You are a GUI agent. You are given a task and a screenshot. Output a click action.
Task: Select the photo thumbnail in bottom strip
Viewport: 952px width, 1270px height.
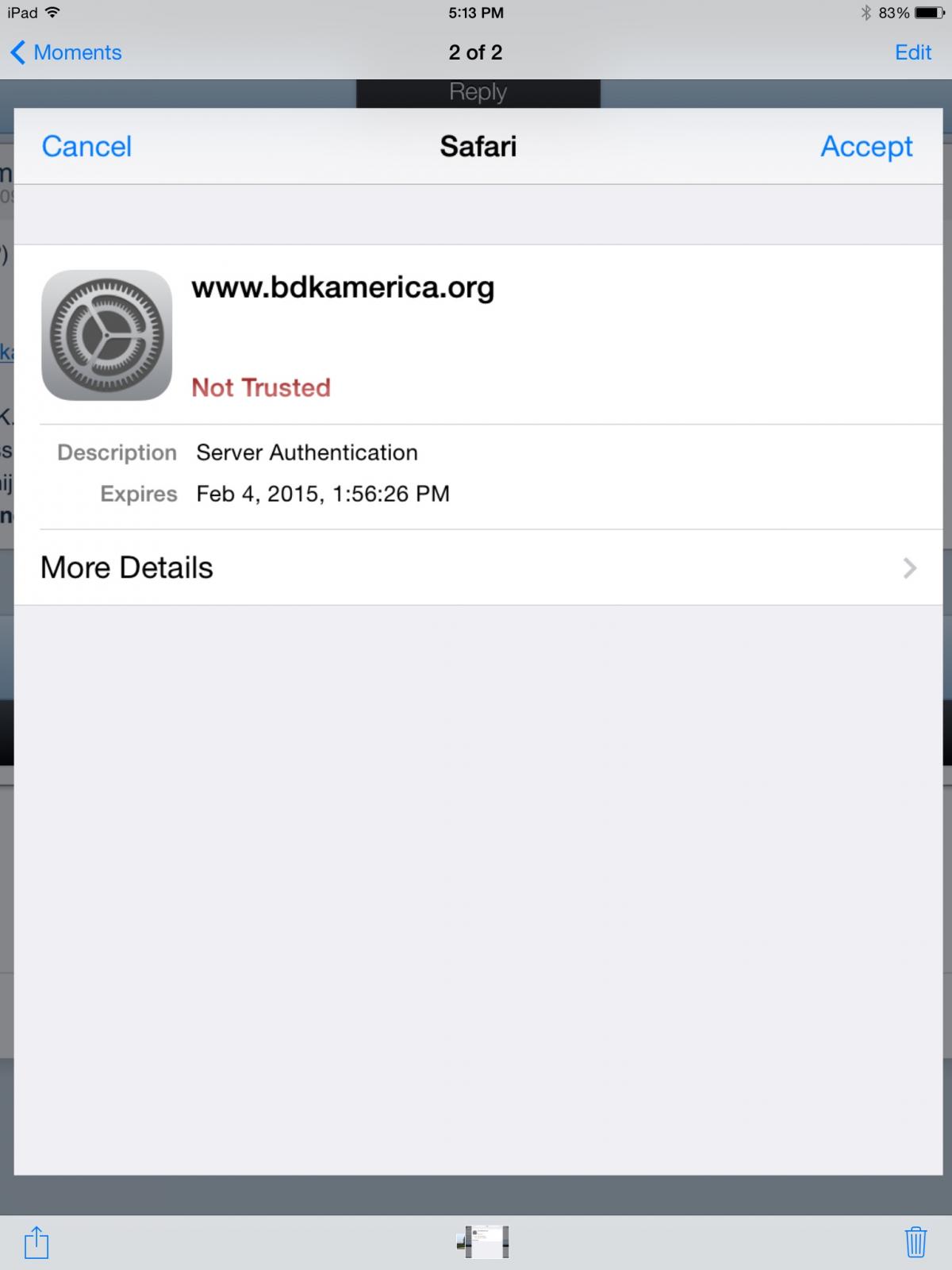(x=483, y=1242)
